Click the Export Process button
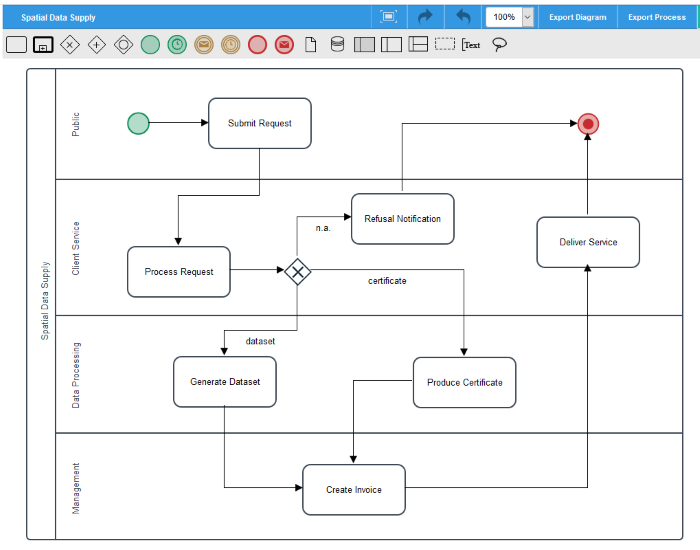 (x=657, y=17)
